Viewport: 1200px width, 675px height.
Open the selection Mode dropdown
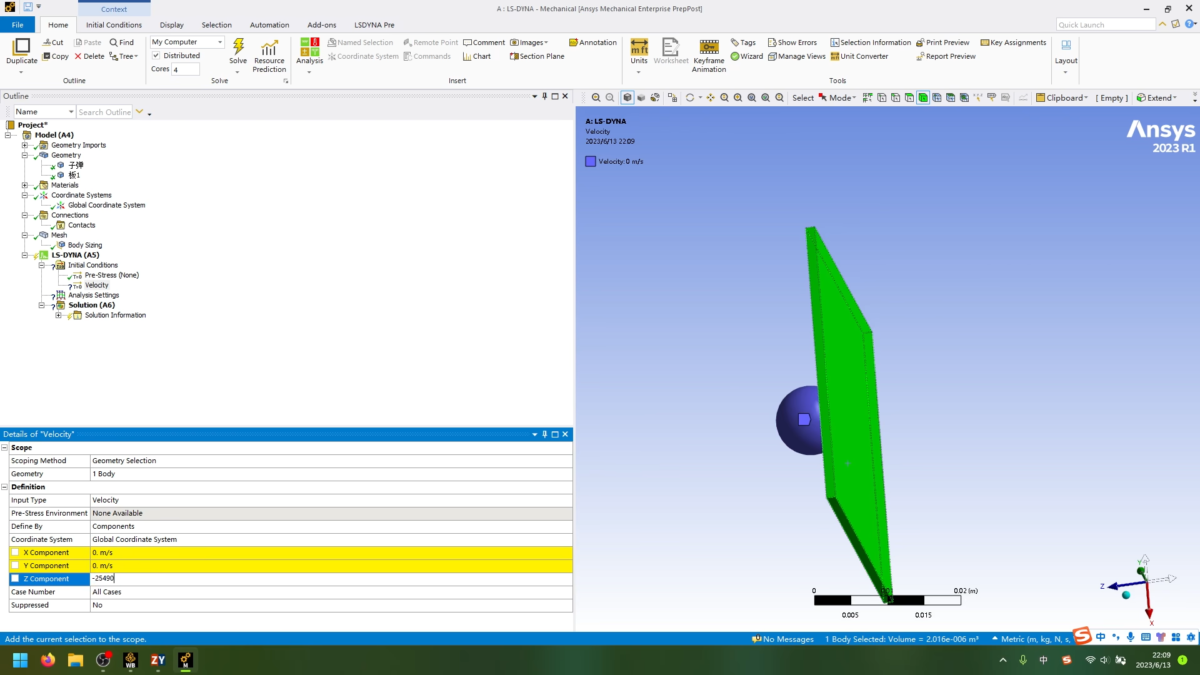point(838,98)
